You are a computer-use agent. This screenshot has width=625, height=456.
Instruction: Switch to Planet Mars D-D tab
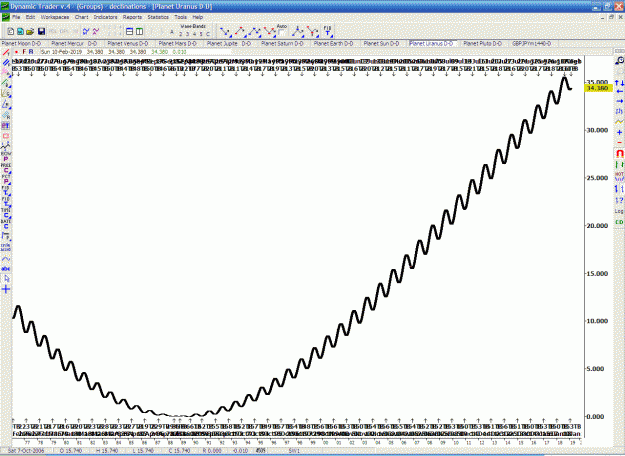tap(178, 43)
